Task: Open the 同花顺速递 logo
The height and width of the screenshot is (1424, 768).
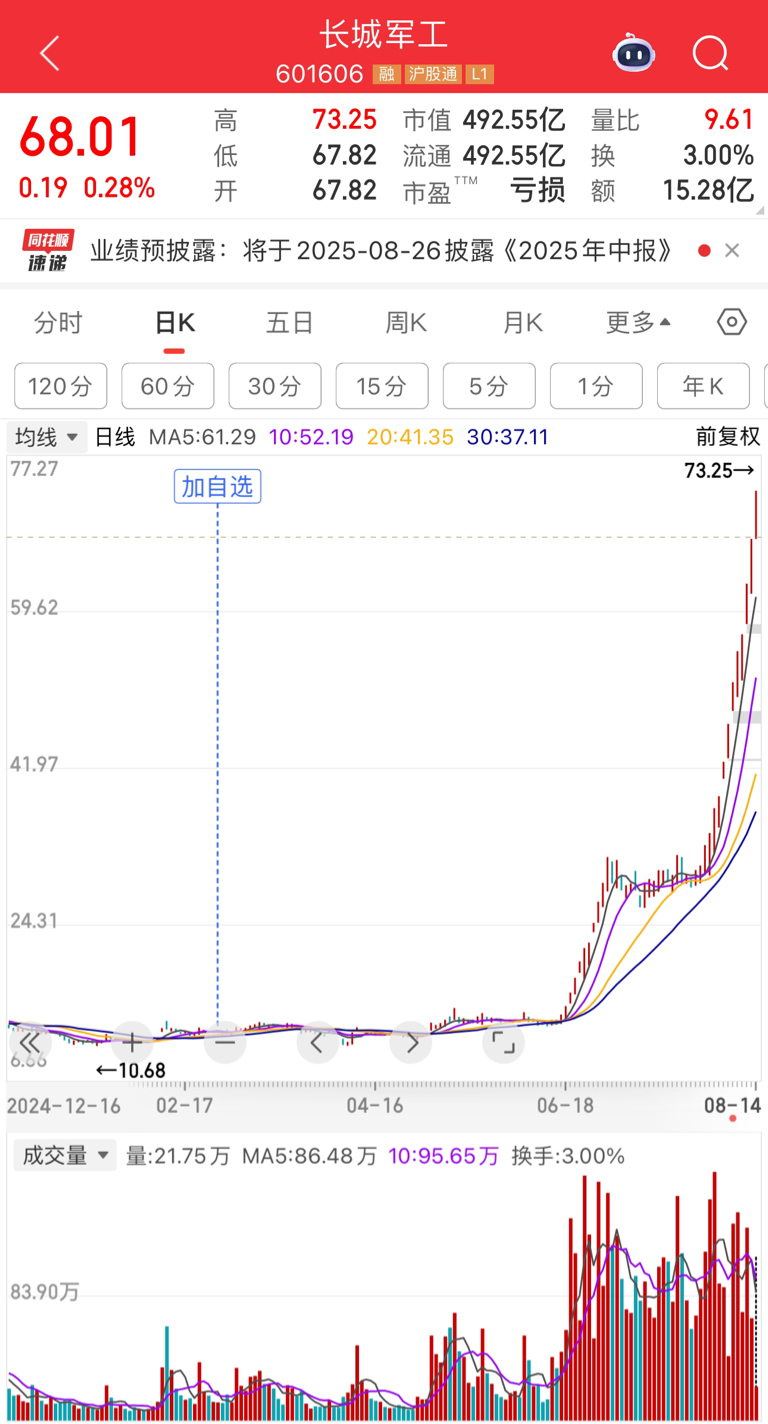Action: pyautogui.click(x=48, y=250)
